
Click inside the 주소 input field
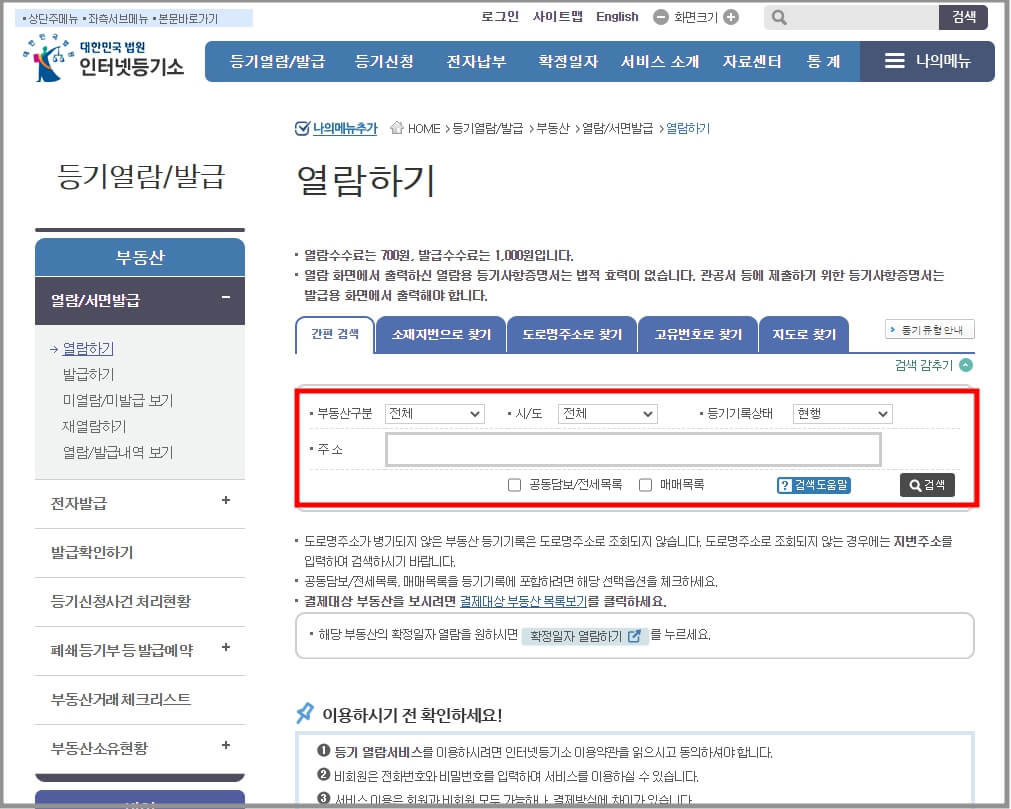point(632,449)
